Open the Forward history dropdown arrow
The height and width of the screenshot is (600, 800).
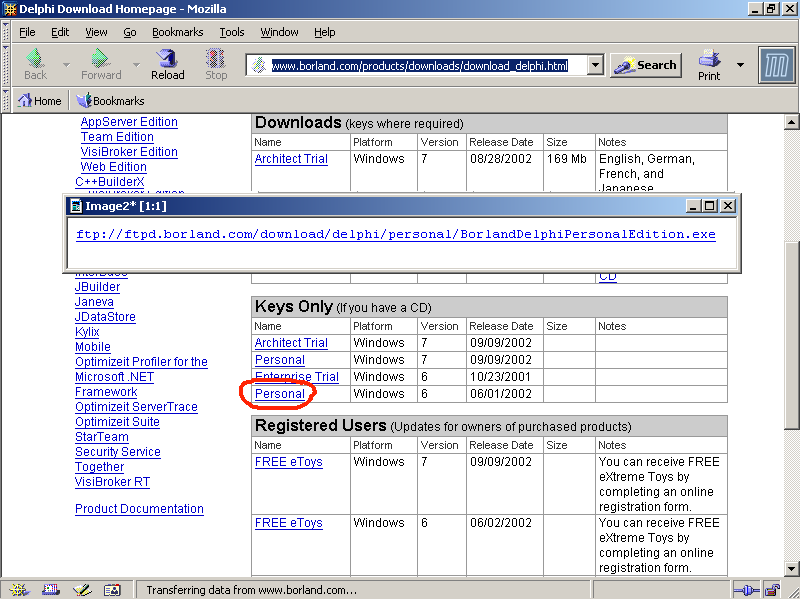pos(136,65)
